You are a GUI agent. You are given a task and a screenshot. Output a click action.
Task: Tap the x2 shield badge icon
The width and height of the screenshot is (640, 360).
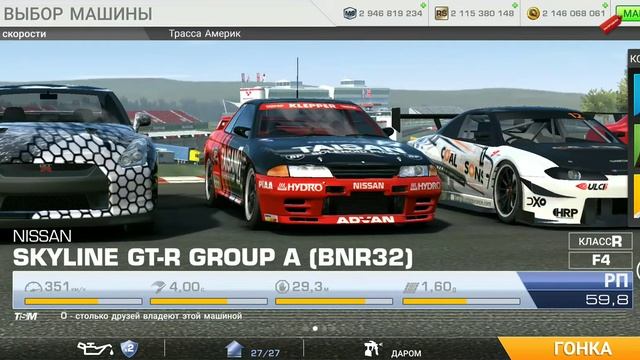[x=129, y=349]
